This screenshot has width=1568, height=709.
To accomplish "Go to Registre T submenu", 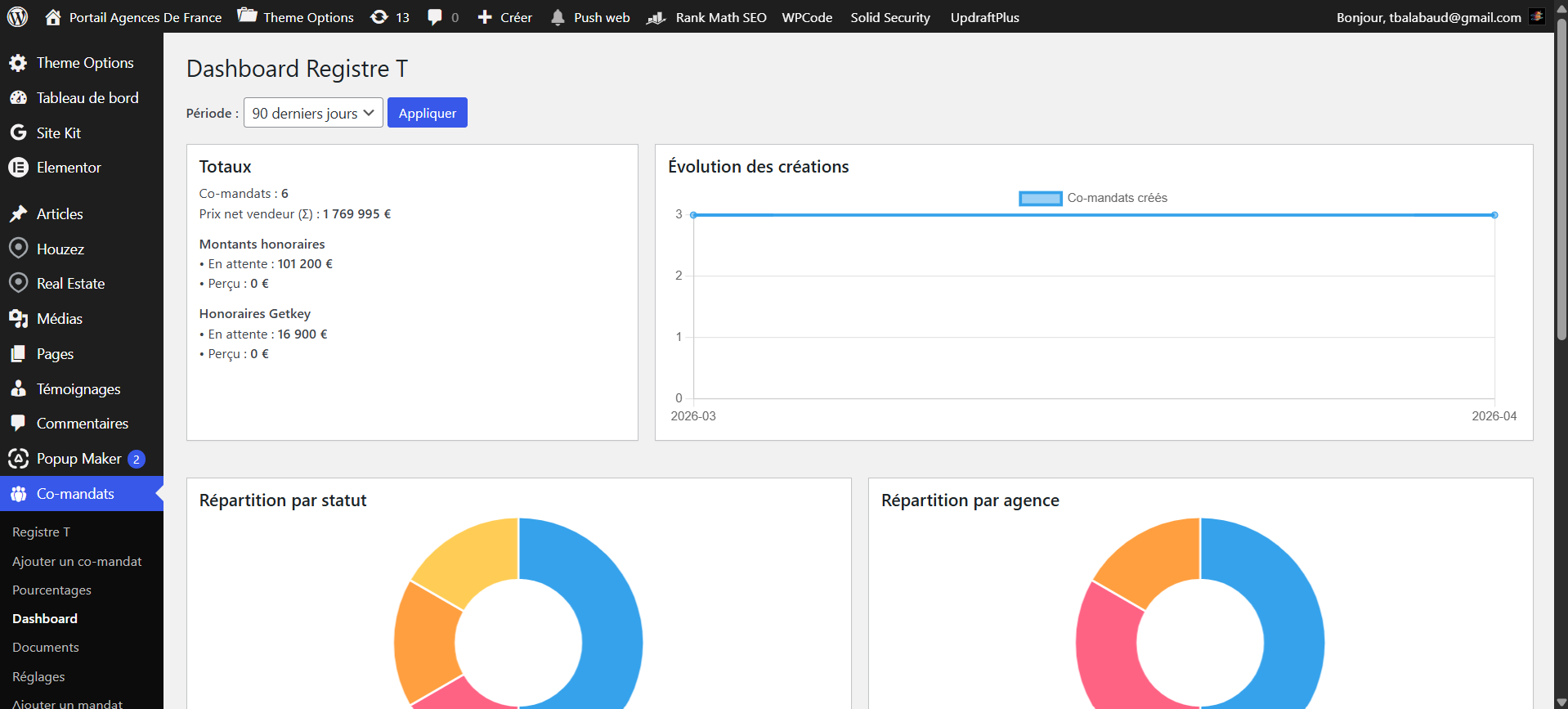I will point(41,532).
